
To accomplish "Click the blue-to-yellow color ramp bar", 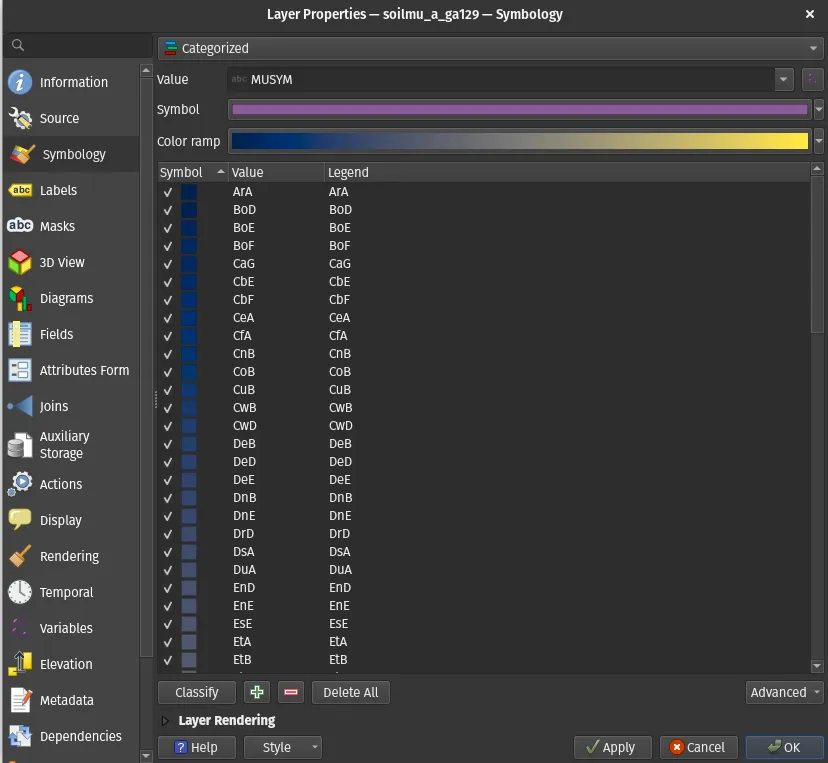I will (x=519, y=142).
